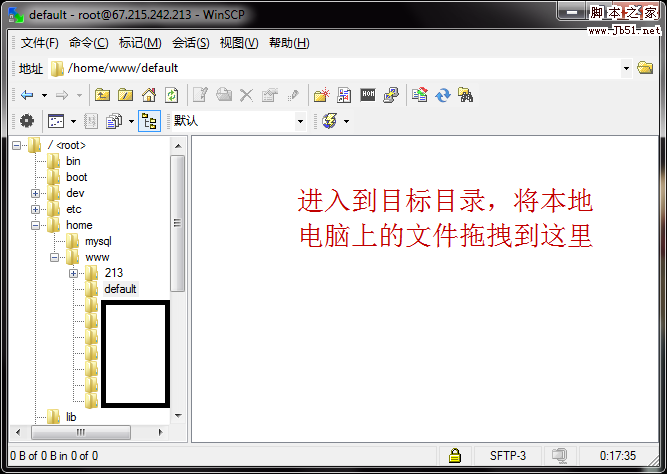Click the tree horizontal scrollbar thumb
Viewport: 667px width, 474px height.
[81, 432]
